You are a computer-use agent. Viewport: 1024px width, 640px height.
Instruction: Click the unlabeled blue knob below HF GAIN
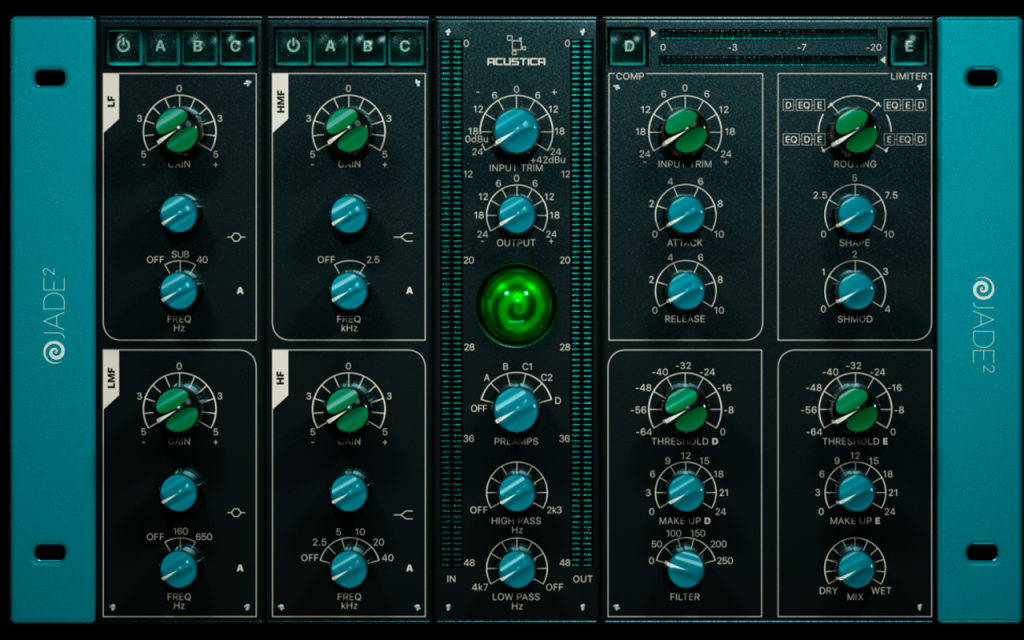point(349,492)
